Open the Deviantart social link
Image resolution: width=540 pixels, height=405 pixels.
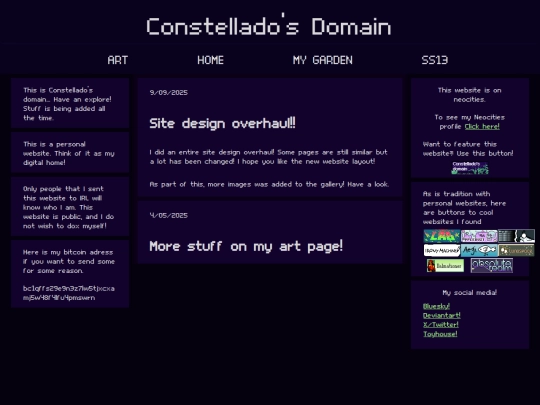pos(442,315)
